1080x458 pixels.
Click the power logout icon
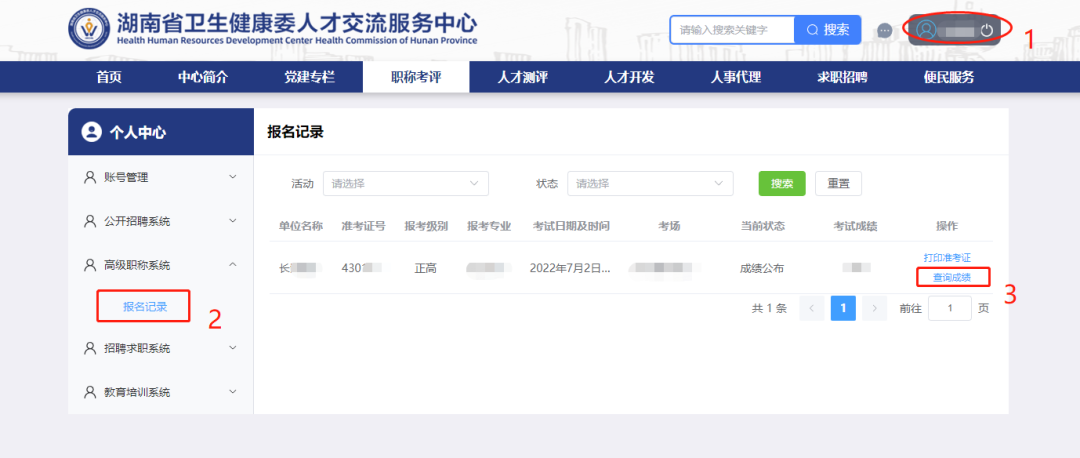(x=986, y=30)
